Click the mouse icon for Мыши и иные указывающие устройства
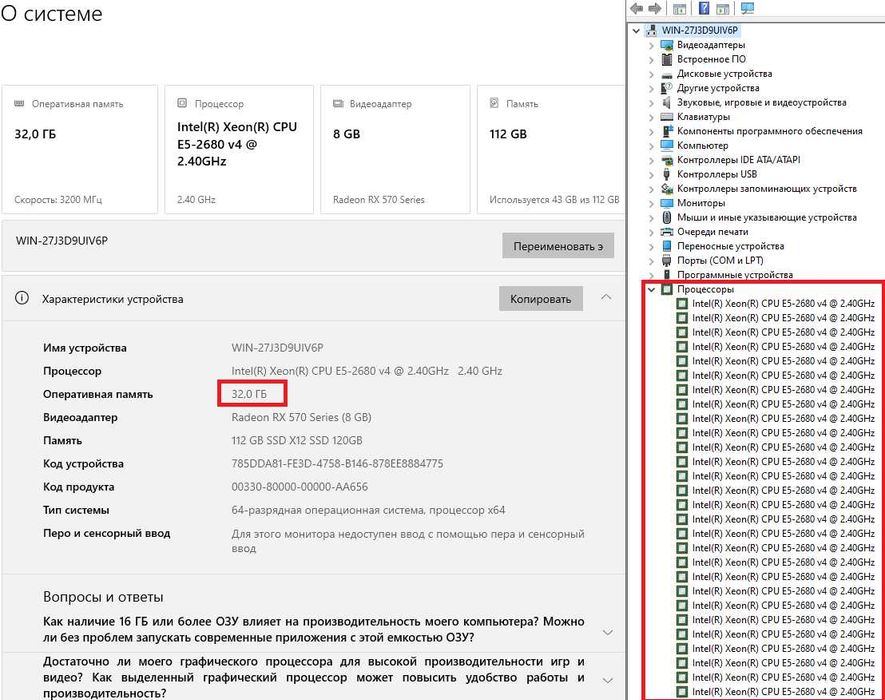 [667, 217]
